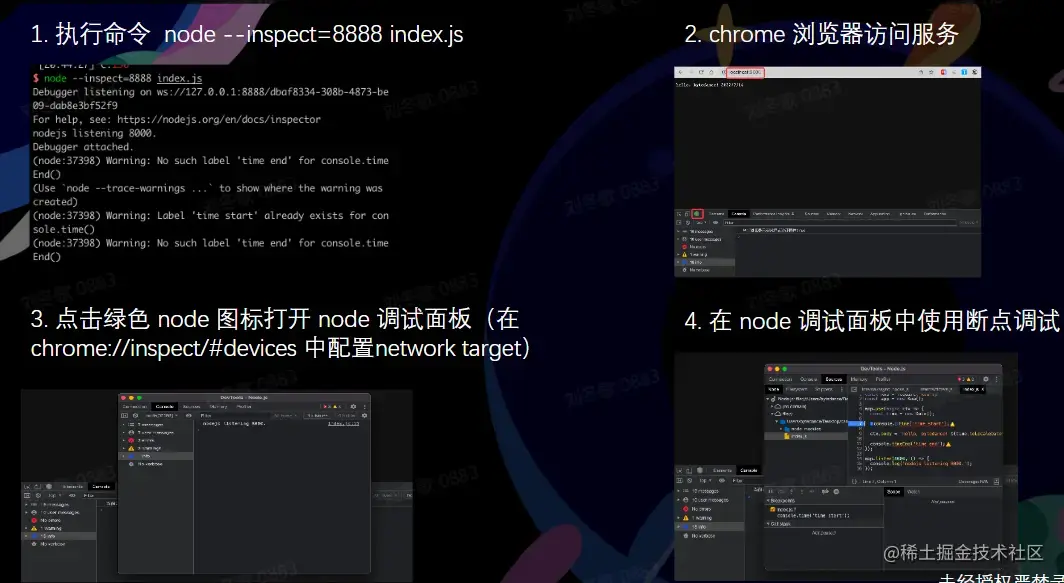
Task: Open settings gear in step 3 Node DevTools tab bar
Action: (x=353, y=407)
